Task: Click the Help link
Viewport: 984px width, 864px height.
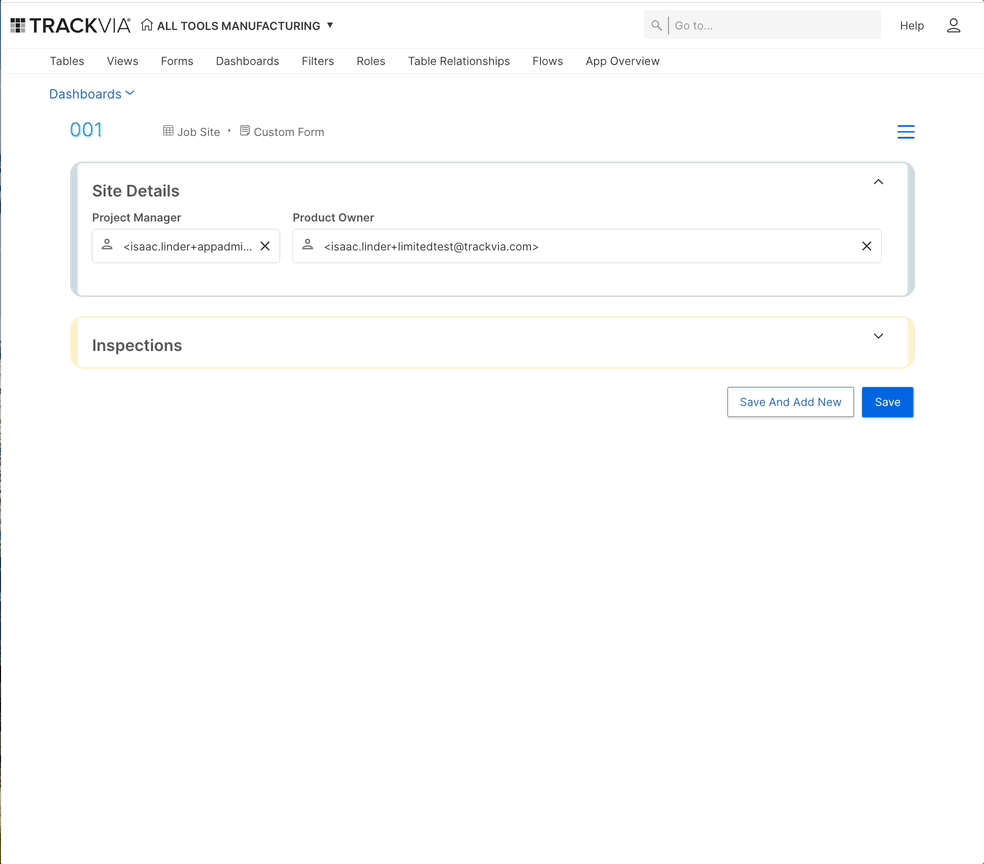Action: tap(911, 26)
